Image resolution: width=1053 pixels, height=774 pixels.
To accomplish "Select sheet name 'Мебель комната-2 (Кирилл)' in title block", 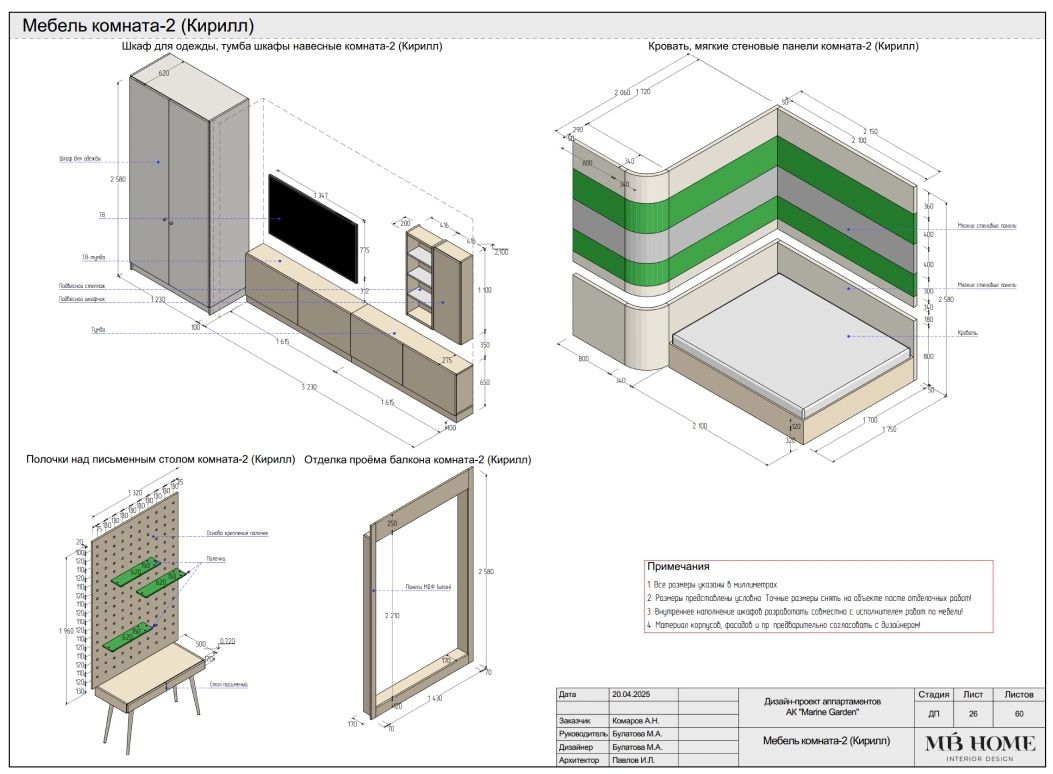I will (826, 741).
